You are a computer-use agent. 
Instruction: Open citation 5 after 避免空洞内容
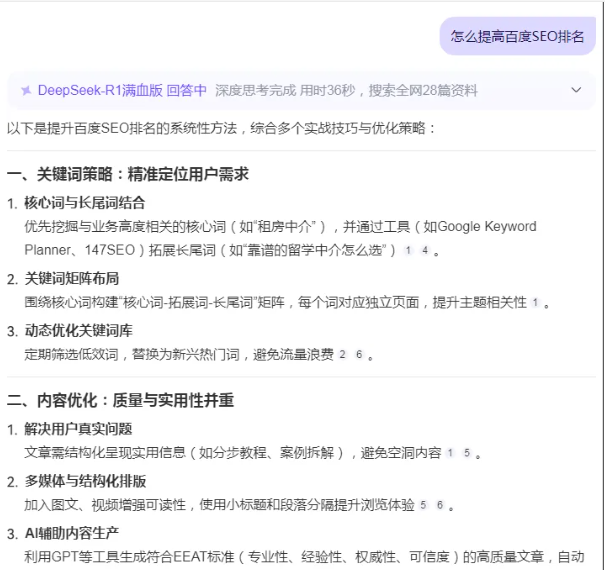tap(467, 454)
